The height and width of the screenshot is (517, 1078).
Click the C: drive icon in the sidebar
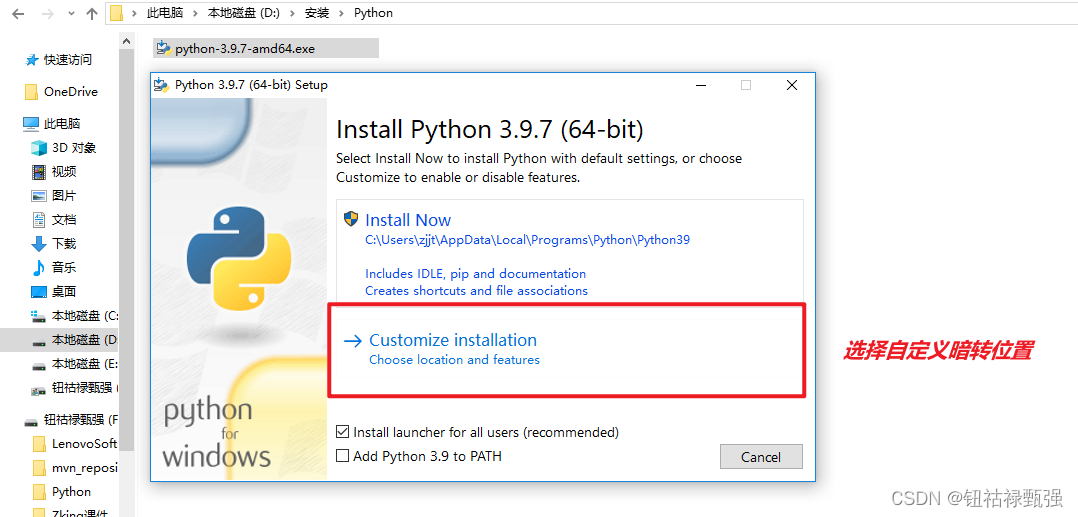[39, 316]
